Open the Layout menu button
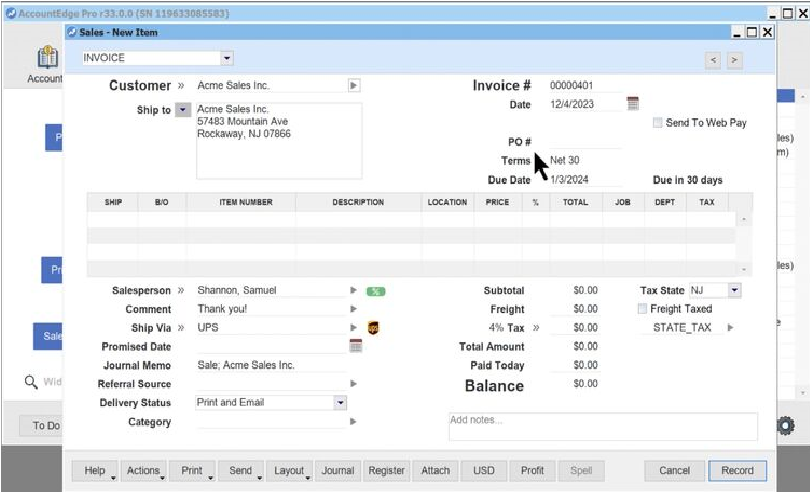Viewport: 810px width, 492px height. pos(289,471)
